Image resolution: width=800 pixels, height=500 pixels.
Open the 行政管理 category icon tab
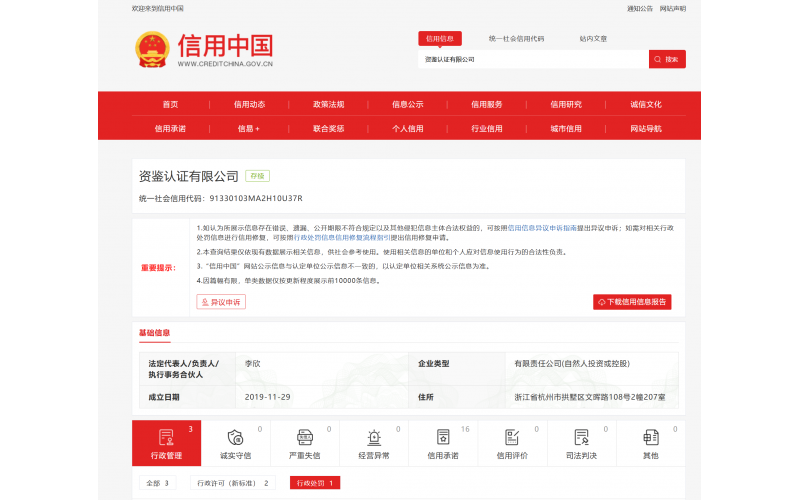click(x=166, y=443)
